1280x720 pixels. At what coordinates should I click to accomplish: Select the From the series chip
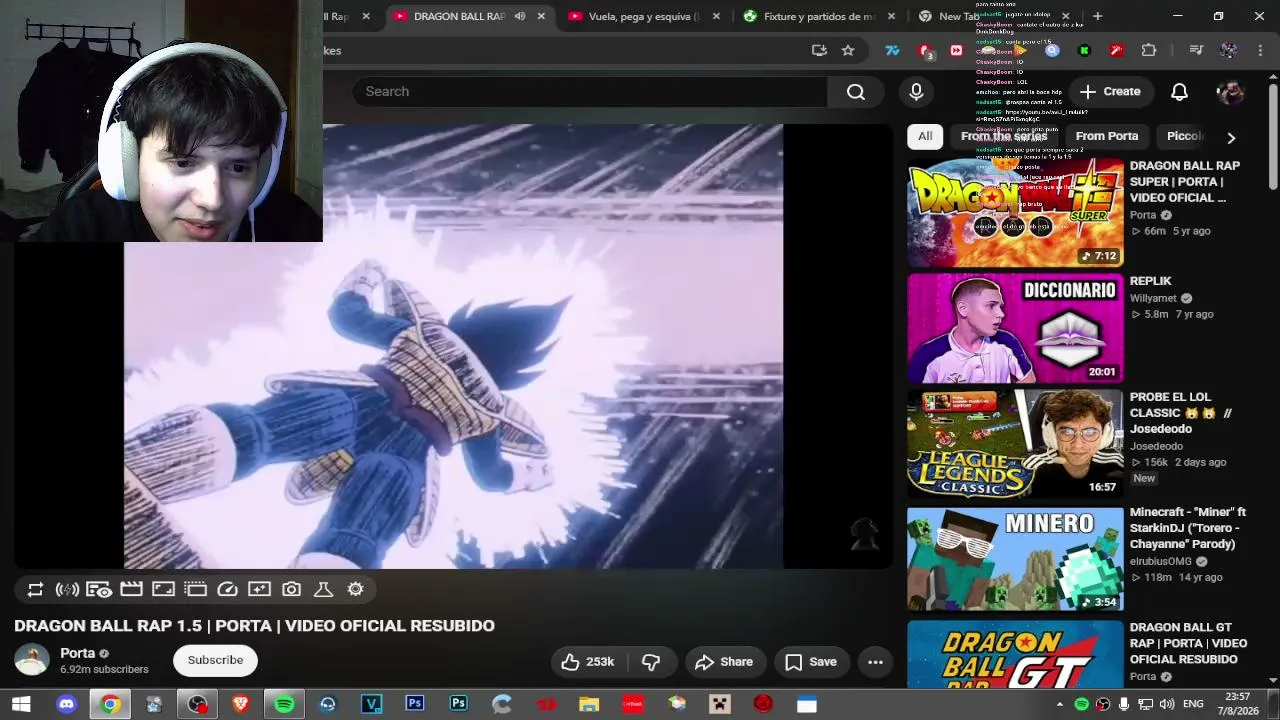(1004, 136)
